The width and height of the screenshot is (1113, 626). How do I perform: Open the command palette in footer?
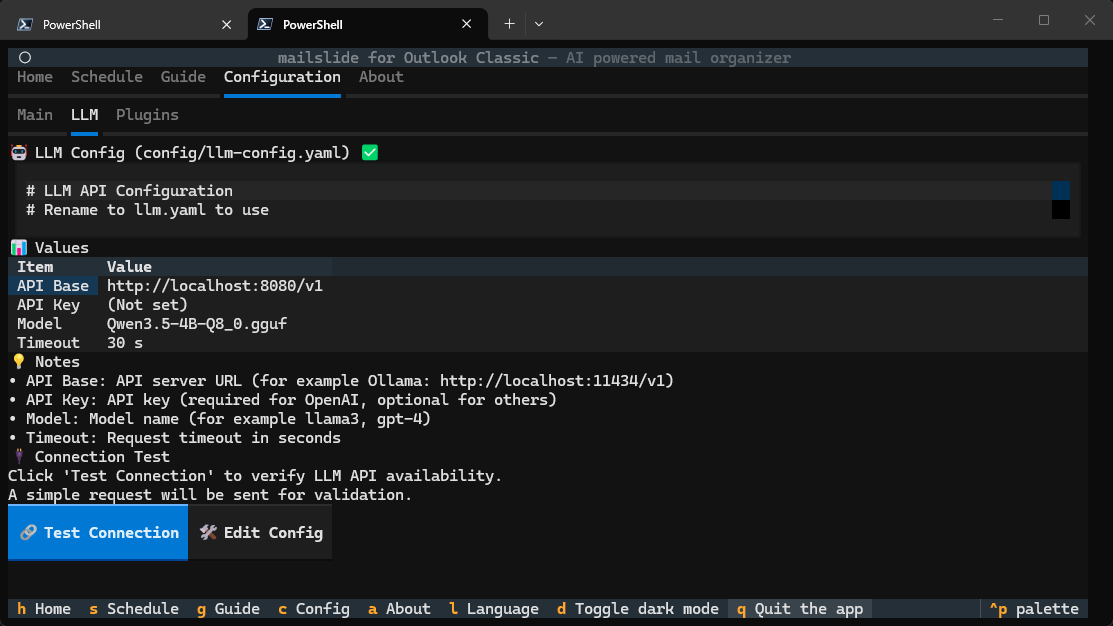click(1034, 609)
